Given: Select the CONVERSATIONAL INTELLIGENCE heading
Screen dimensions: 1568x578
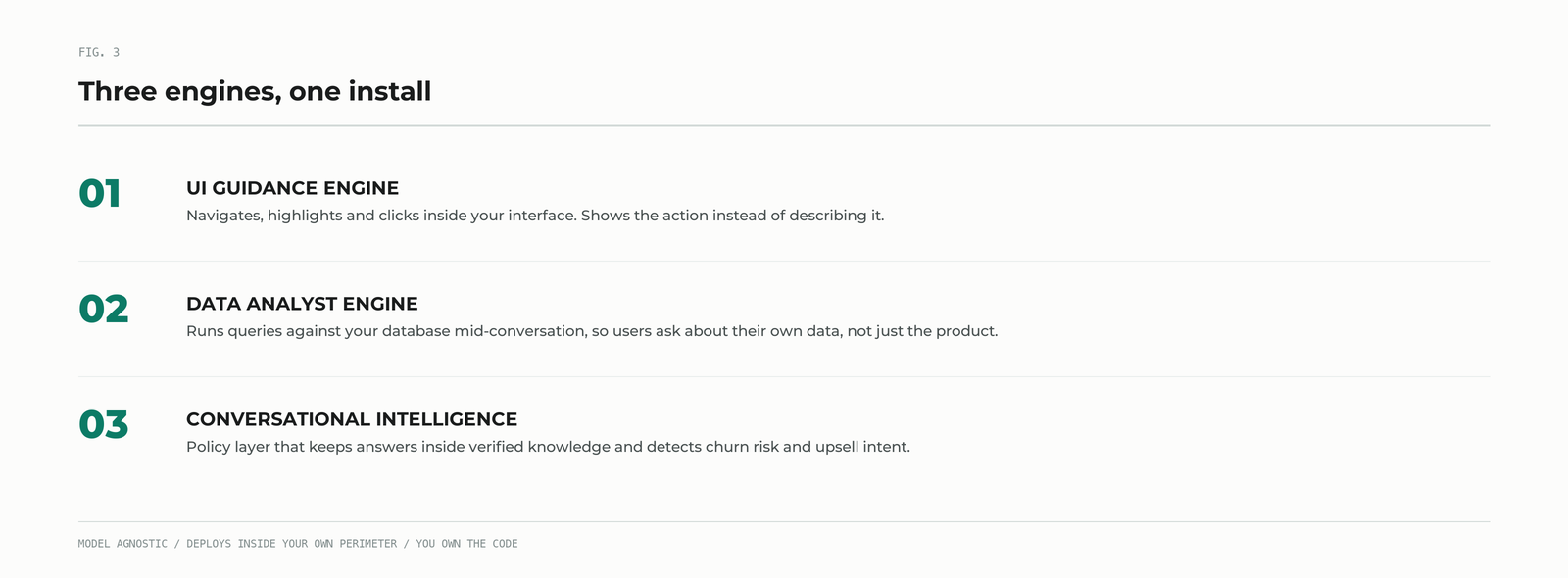Looking at the screenshot, I should click(352, 419).
